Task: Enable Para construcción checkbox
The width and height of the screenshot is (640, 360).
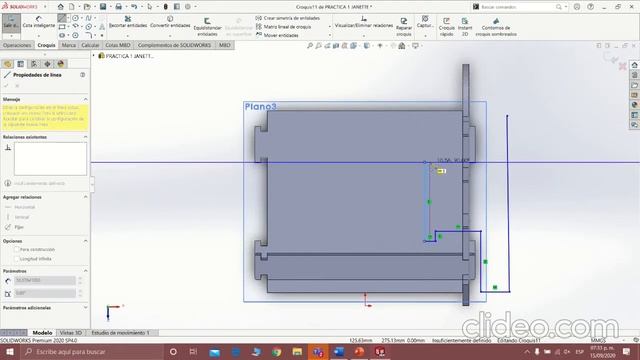Action: coord(17,249)
